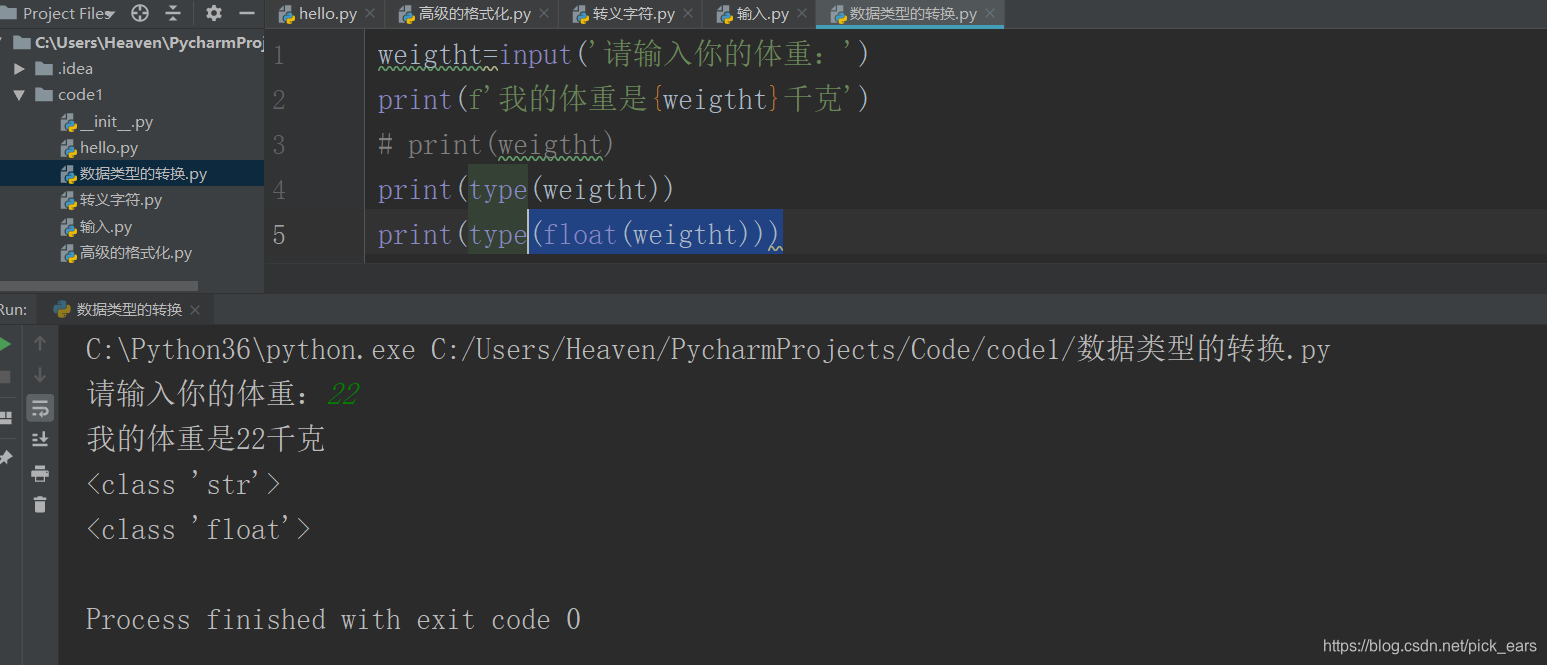Image resolution: width=1547 pixels, height=665 pixels.
Task: Pin the Run tab
Action: (5, 457)
